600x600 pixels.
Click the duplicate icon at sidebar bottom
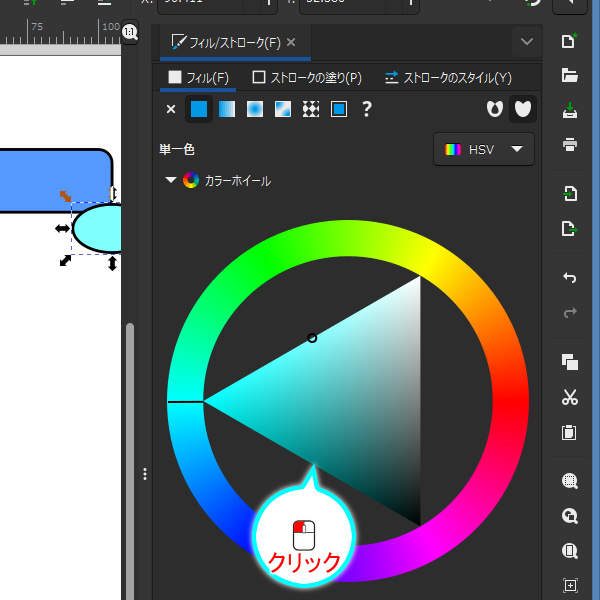(569, 585)
